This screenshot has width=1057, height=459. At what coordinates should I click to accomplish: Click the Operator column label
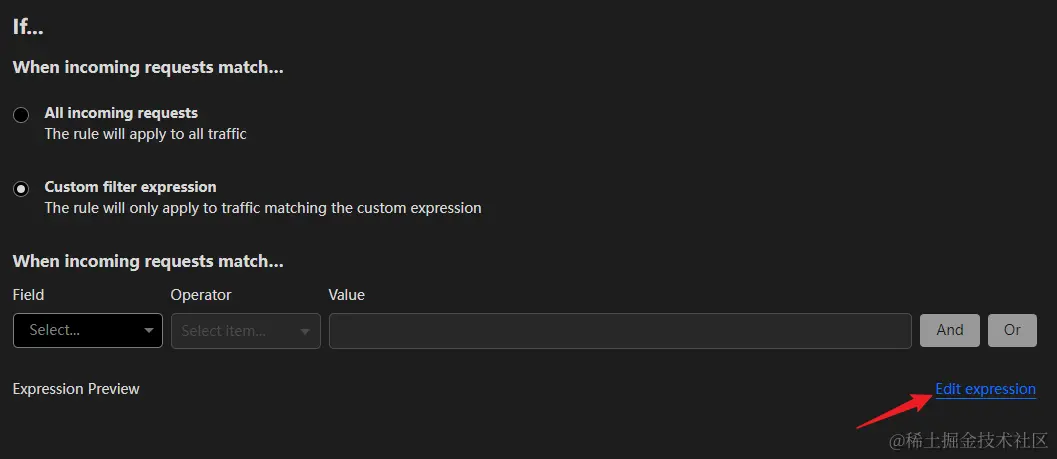(x=201, y=295)
